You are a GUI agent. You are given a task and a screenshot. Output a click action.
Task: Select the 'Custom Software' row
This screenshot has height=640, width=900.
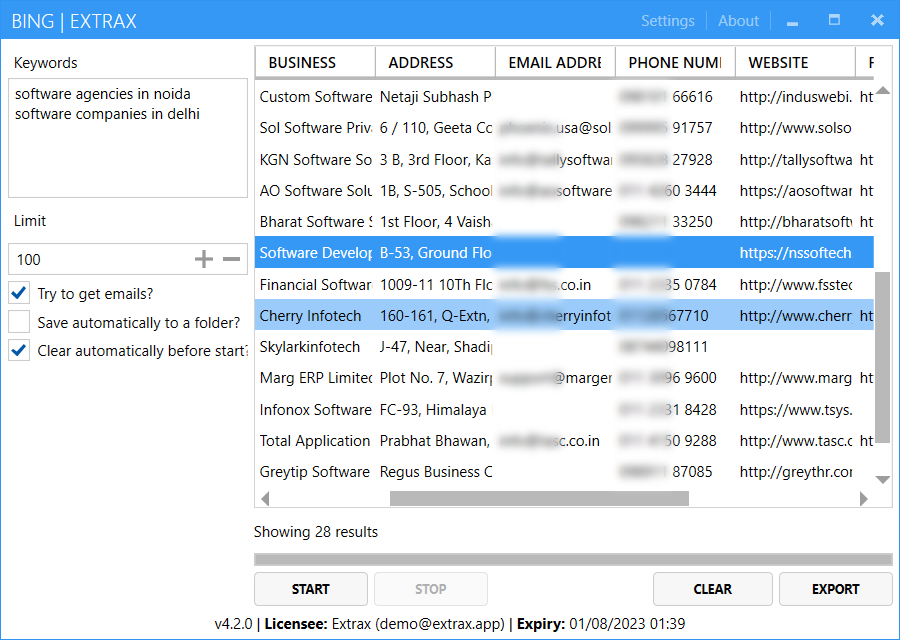(565, 96)
